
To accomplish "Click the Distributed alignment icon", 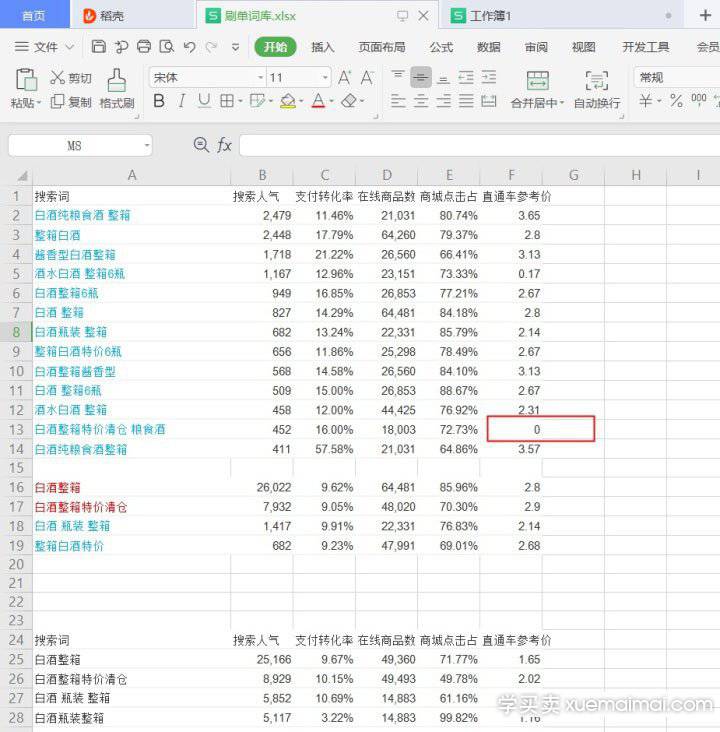I will [x=489, y=101].
